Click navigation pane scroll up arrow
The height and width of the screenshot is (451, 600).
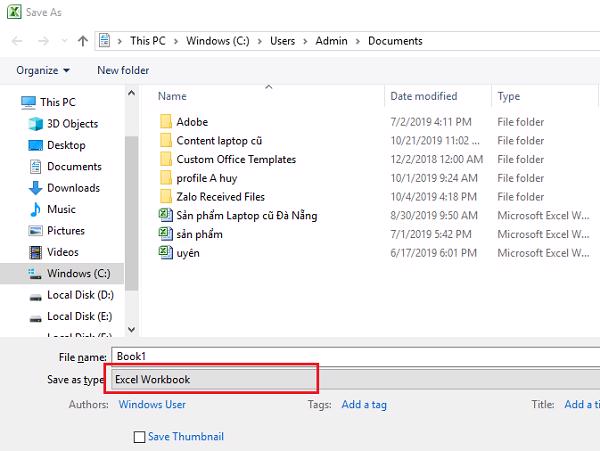[x=131, y=93]
